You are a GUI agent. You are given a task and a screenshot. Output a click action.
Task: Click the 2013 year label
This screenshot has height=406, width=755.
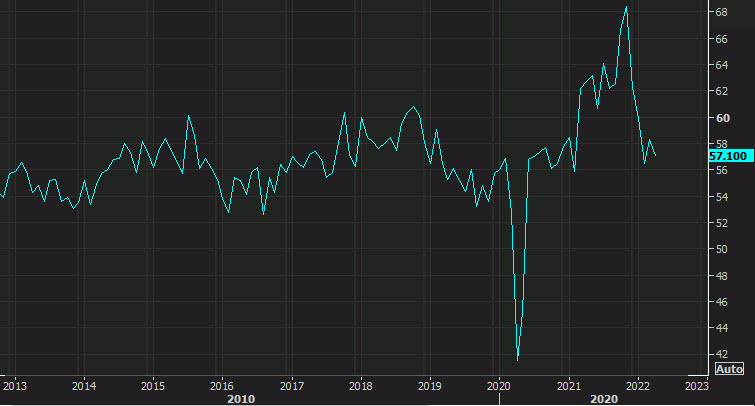(x=14, y=386)
